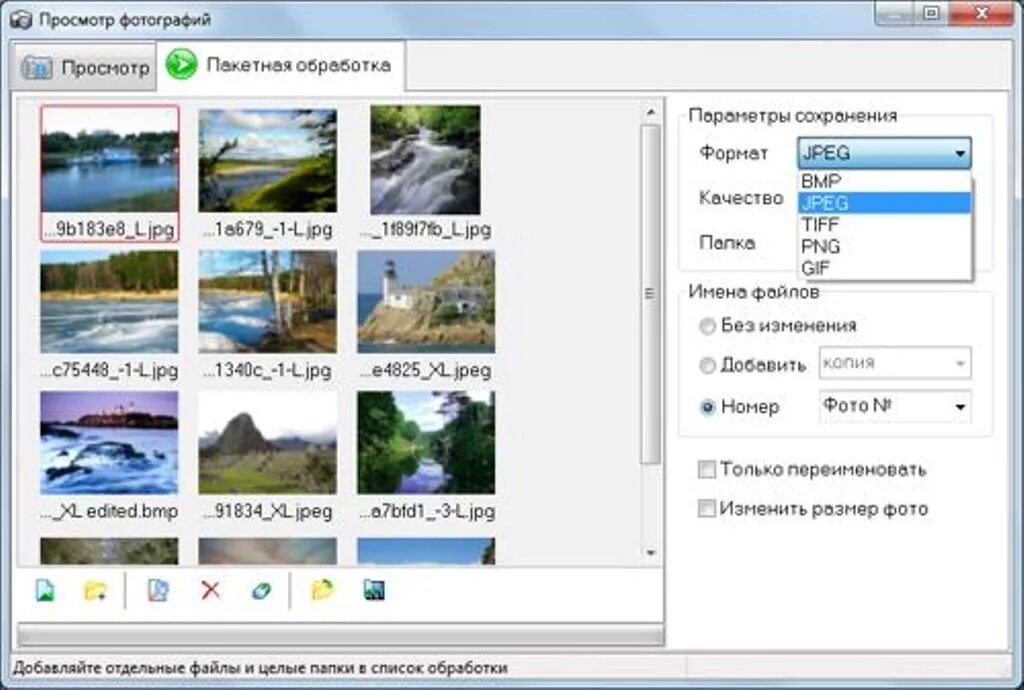Choose TIFF from format list
The width and height of the screenshot is (1024, 690).
884,225
